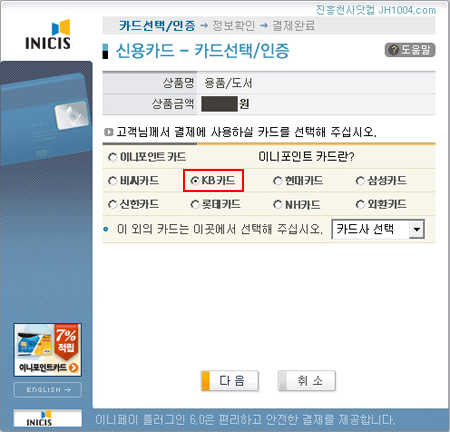Select the 이니포인트 카드 radio button
The height and width of the screenshot is (432, 450).
tap(112, 157)
